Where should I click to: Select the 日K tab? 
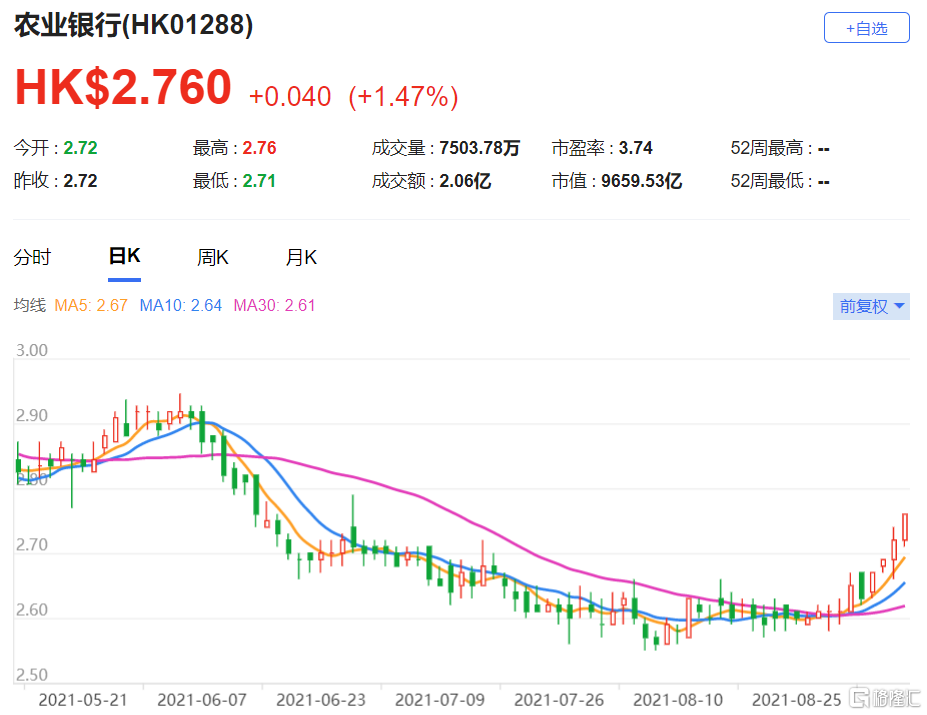[124, 256]
